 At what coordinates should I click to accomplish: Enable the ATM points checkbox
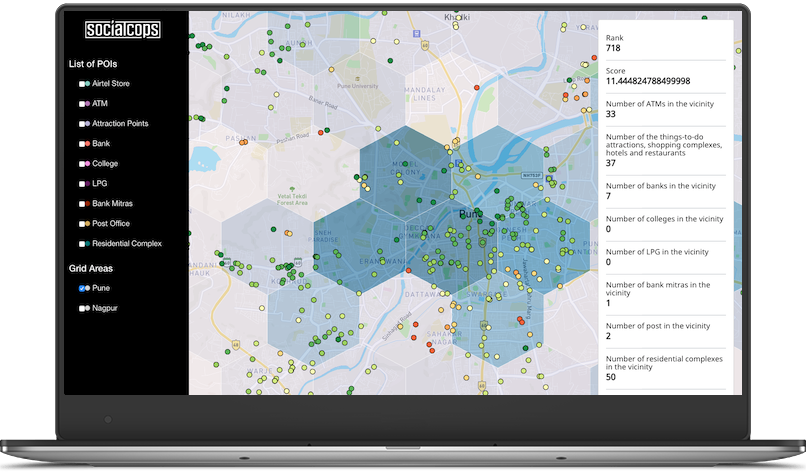click(x=81, y=104)
